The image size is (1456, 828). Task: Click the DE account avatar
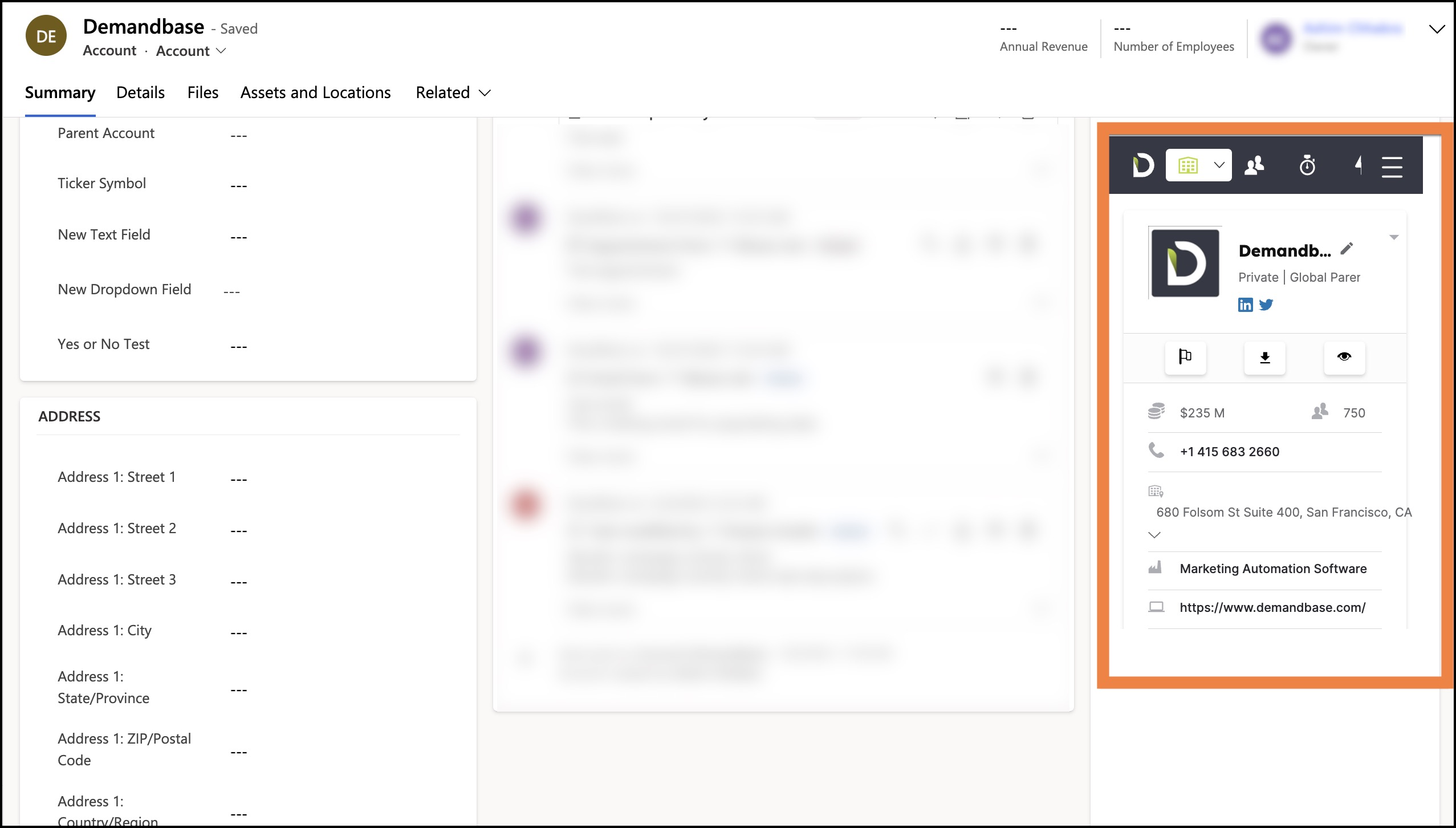(x=46, y=36)
